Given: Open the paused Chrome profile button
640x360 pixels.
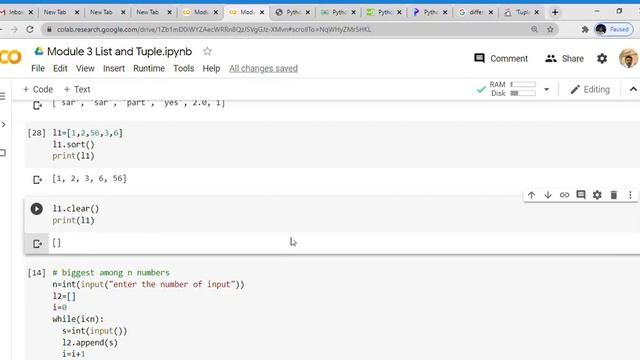Looking at the screenshot, I should point(613,29).
